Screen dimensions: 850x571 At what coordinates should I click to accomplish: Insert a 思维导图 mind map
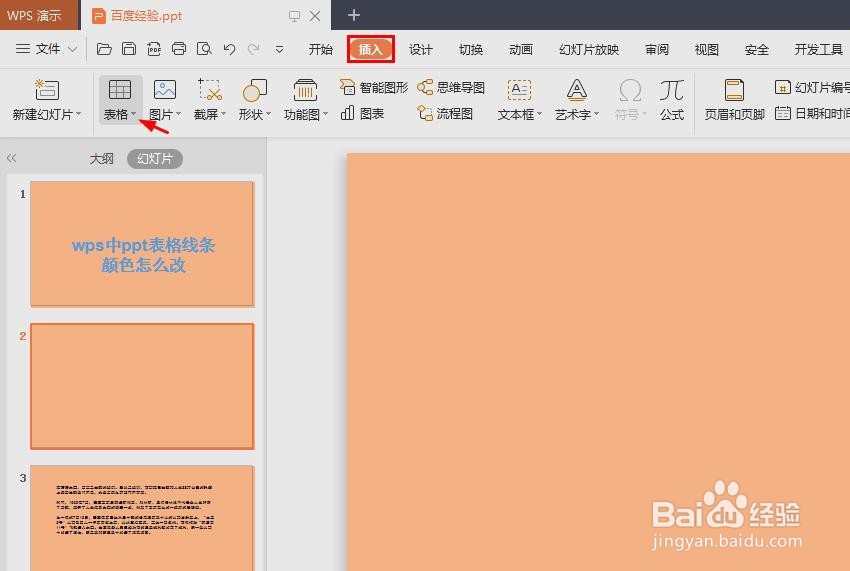click(450, 87)
